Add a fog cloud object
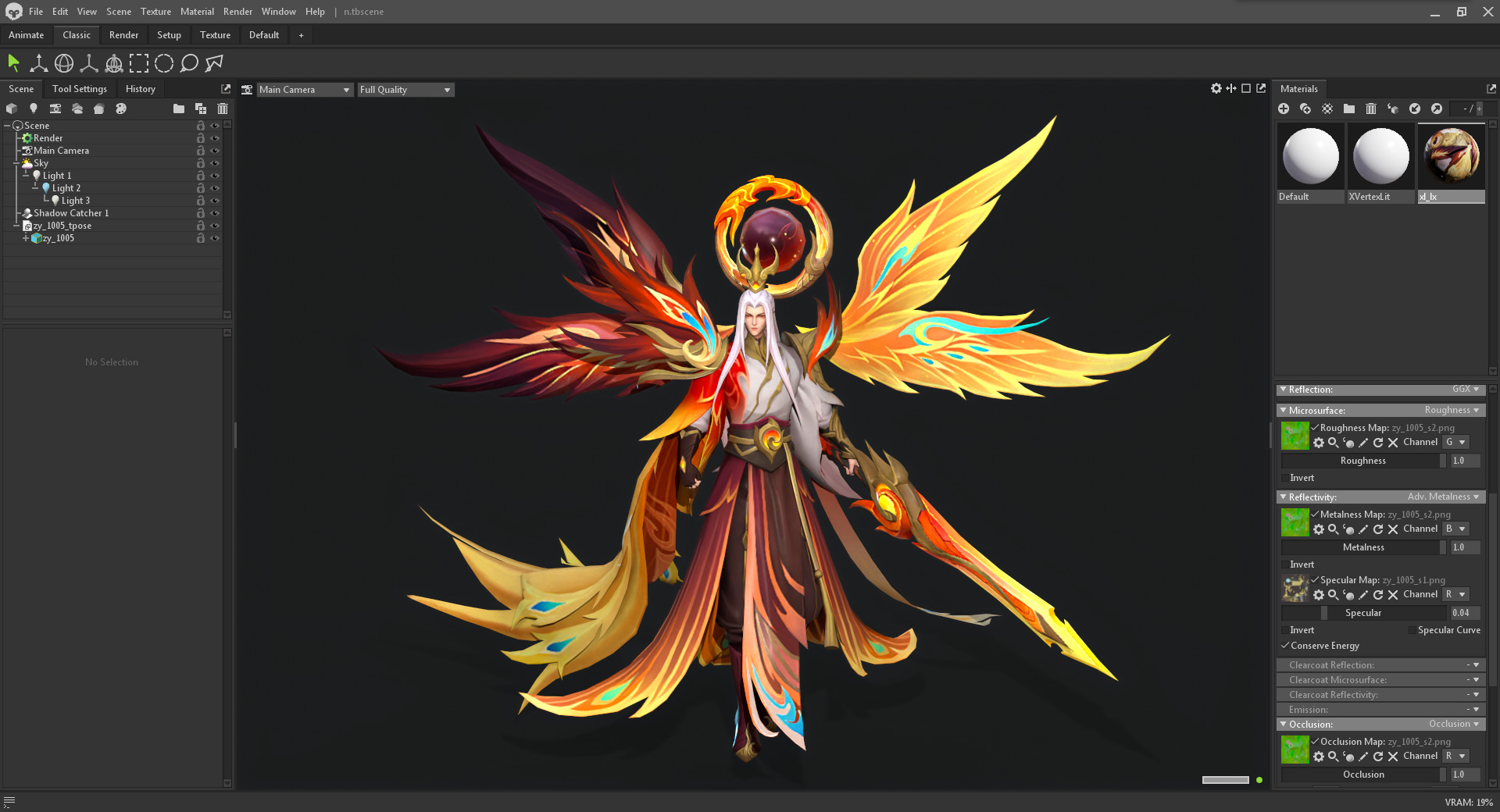This screenshot has width=1500, height=812. click(x=77, y=109)
